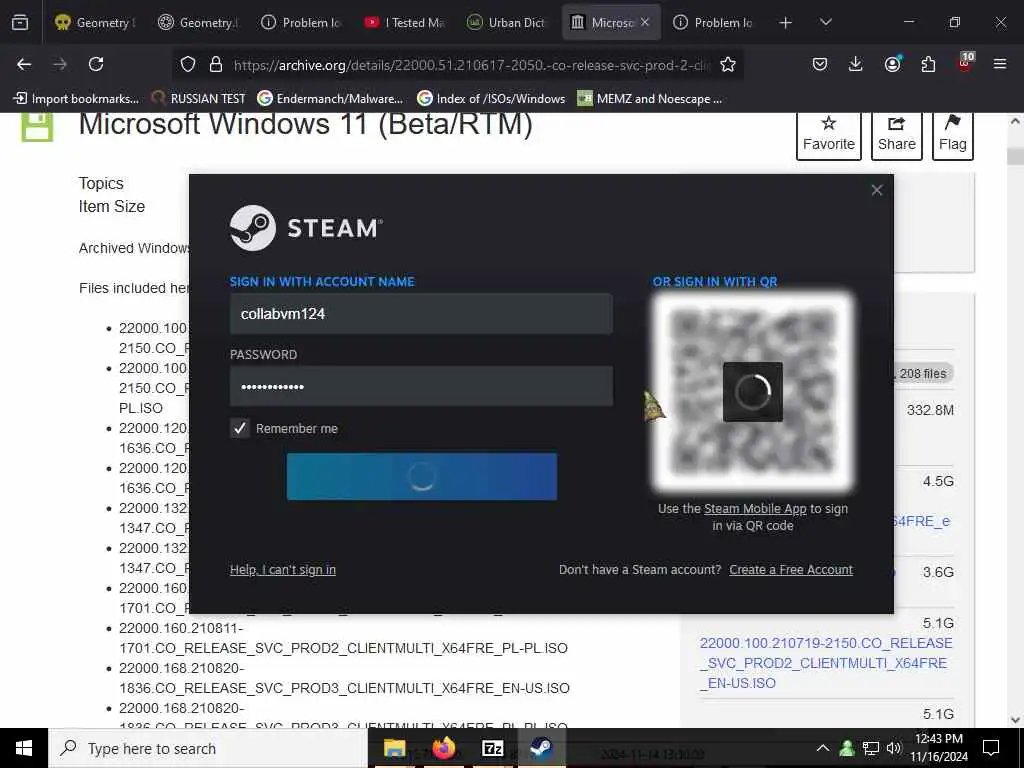Click the Steam QR code image
Image resolution: width=1024 pixels, height=768 pixels.
pyautogui.click(x=753, y=392)
